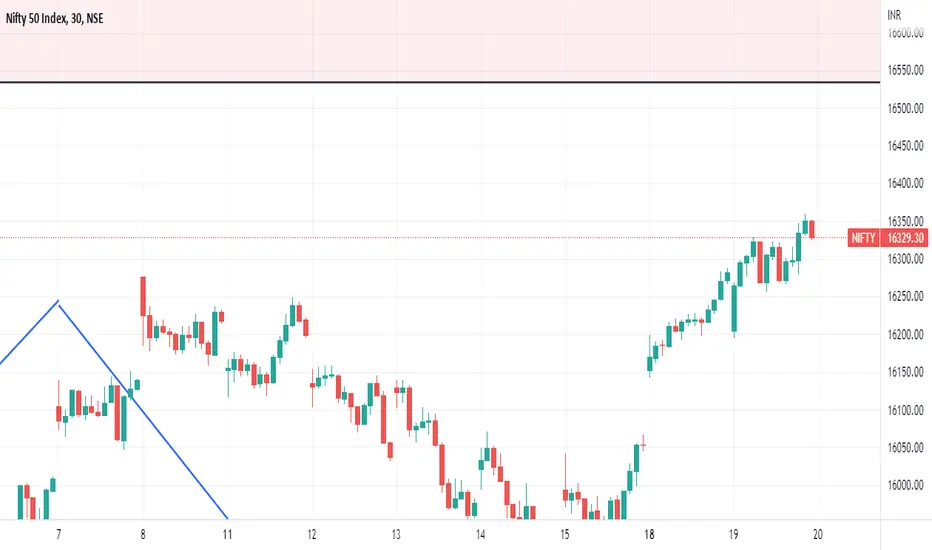Viewport: 932px width, 550px height.
Task: Click the 16000.00 price axis label
Action: tap(905, 485)
